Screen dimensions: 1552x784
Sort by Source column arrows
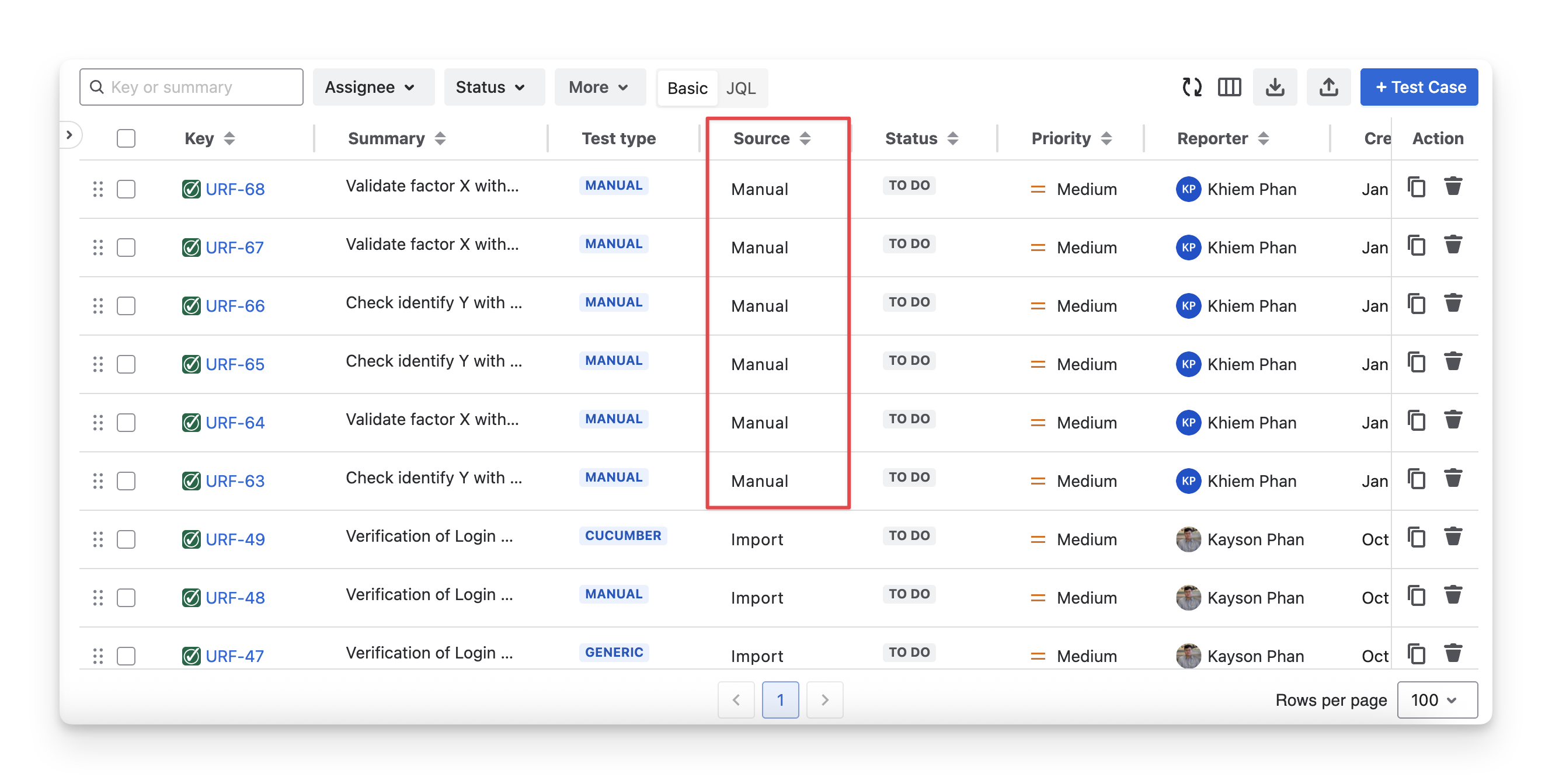tap(805, 138)
